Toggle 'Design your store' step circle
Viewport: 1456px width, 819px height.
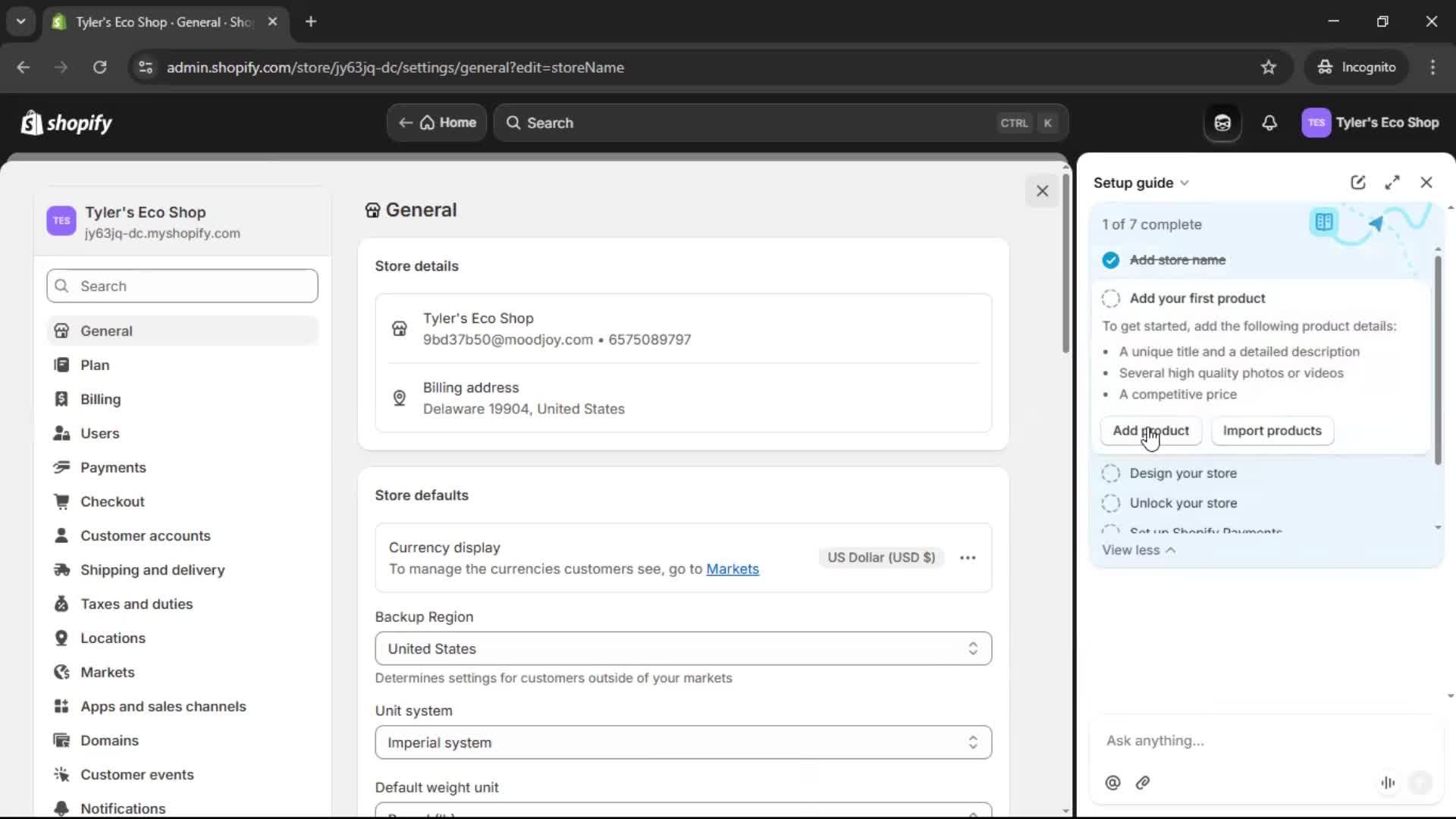point(1111,473)
